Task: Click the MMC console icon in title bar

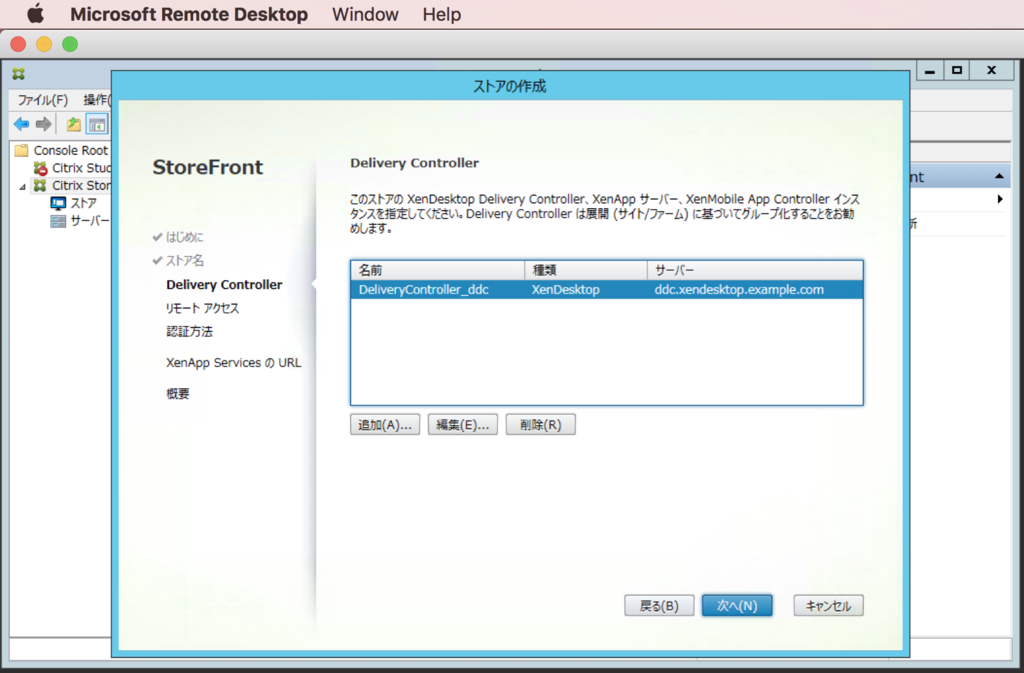Action: [x=18, y=74]
